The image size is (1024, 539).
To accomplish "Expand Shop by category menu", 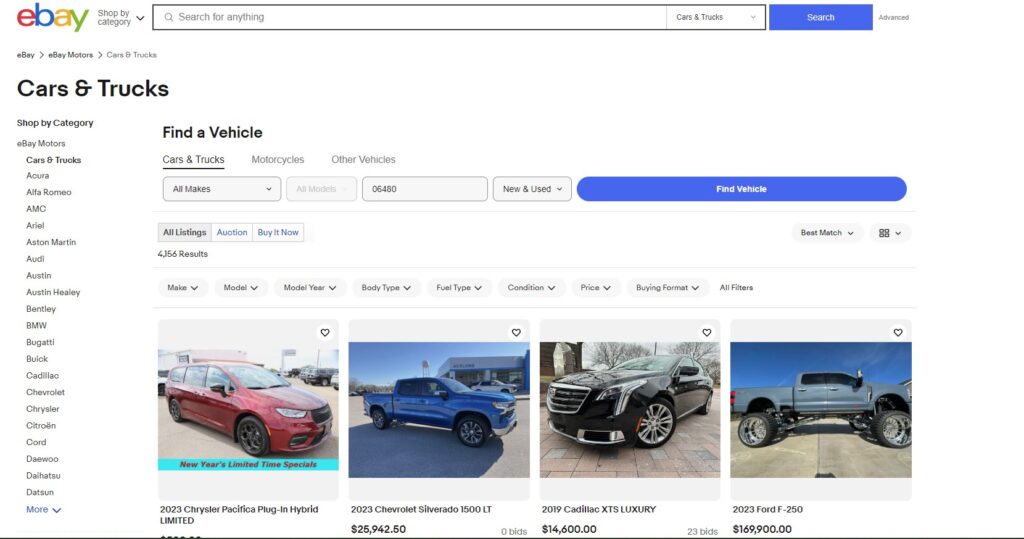I will [120, 17].
